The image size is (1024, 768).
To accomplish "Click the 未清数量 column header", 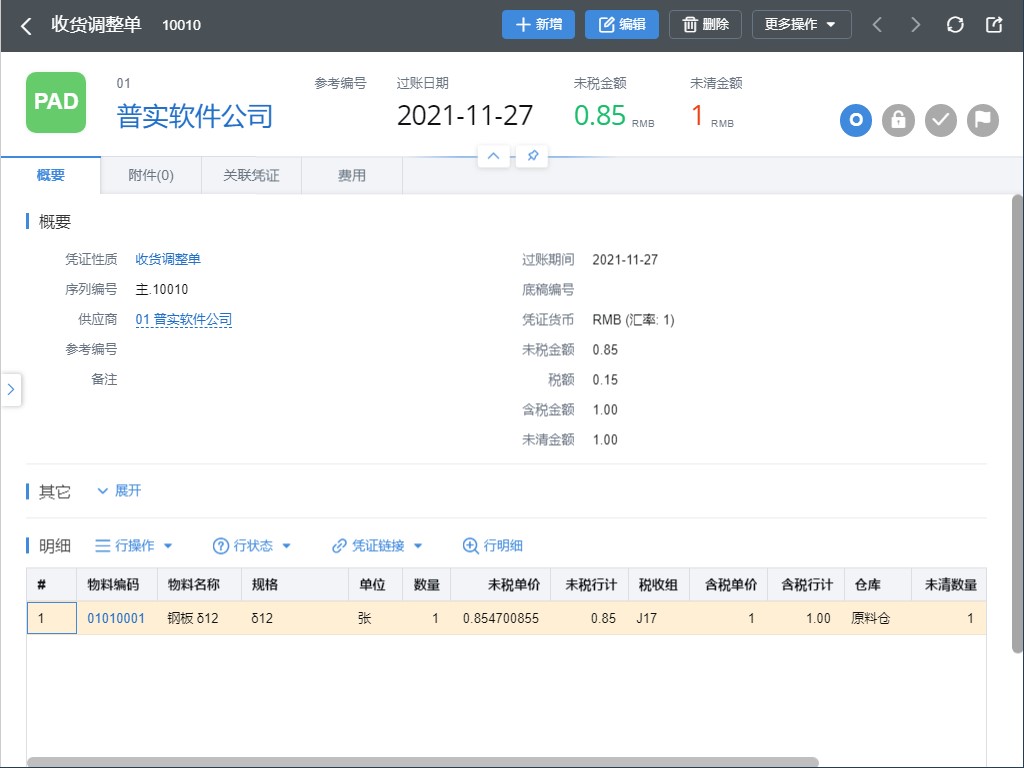I will (x=949, y=584).
